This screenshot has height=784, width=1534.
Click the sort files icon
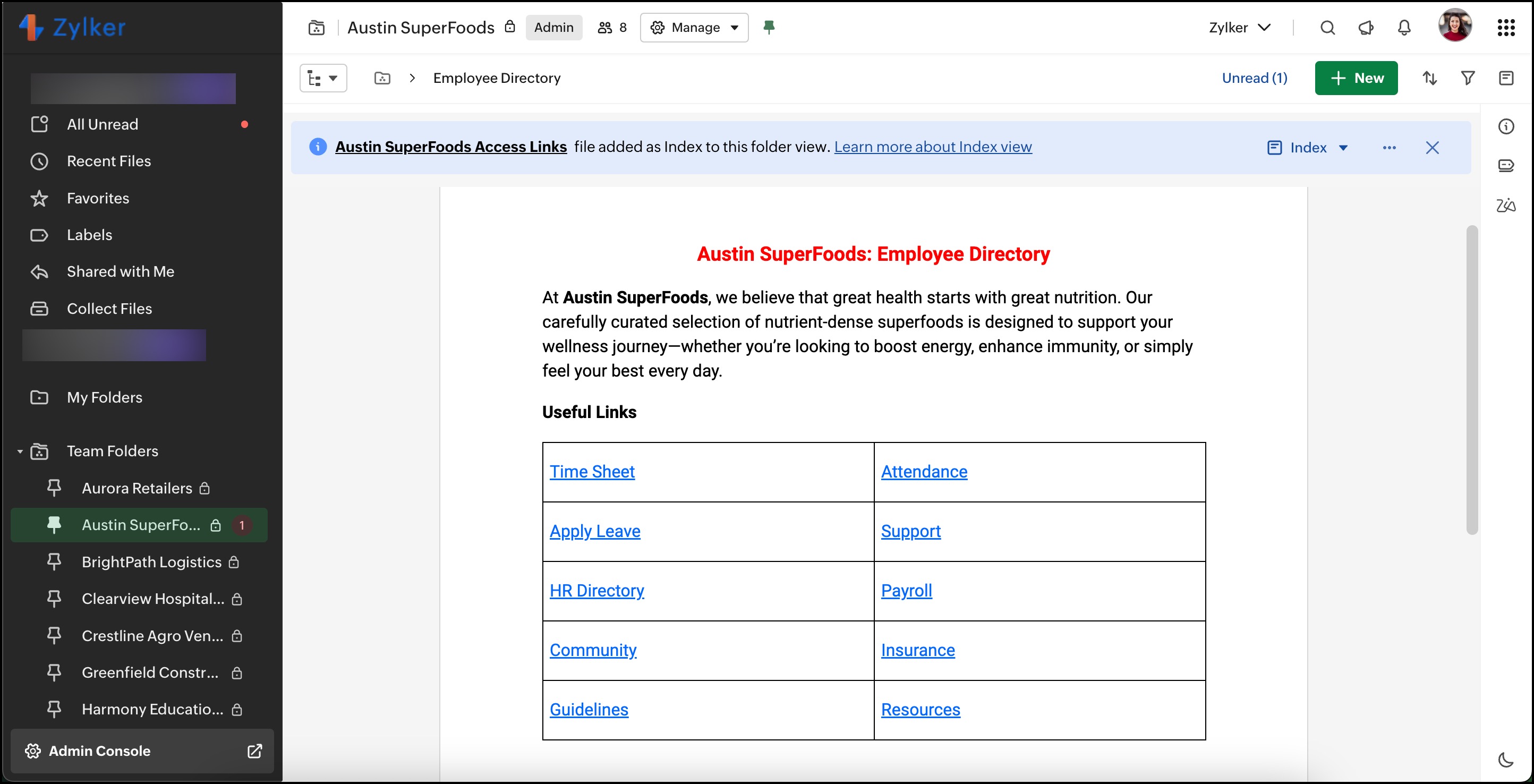1430,78
